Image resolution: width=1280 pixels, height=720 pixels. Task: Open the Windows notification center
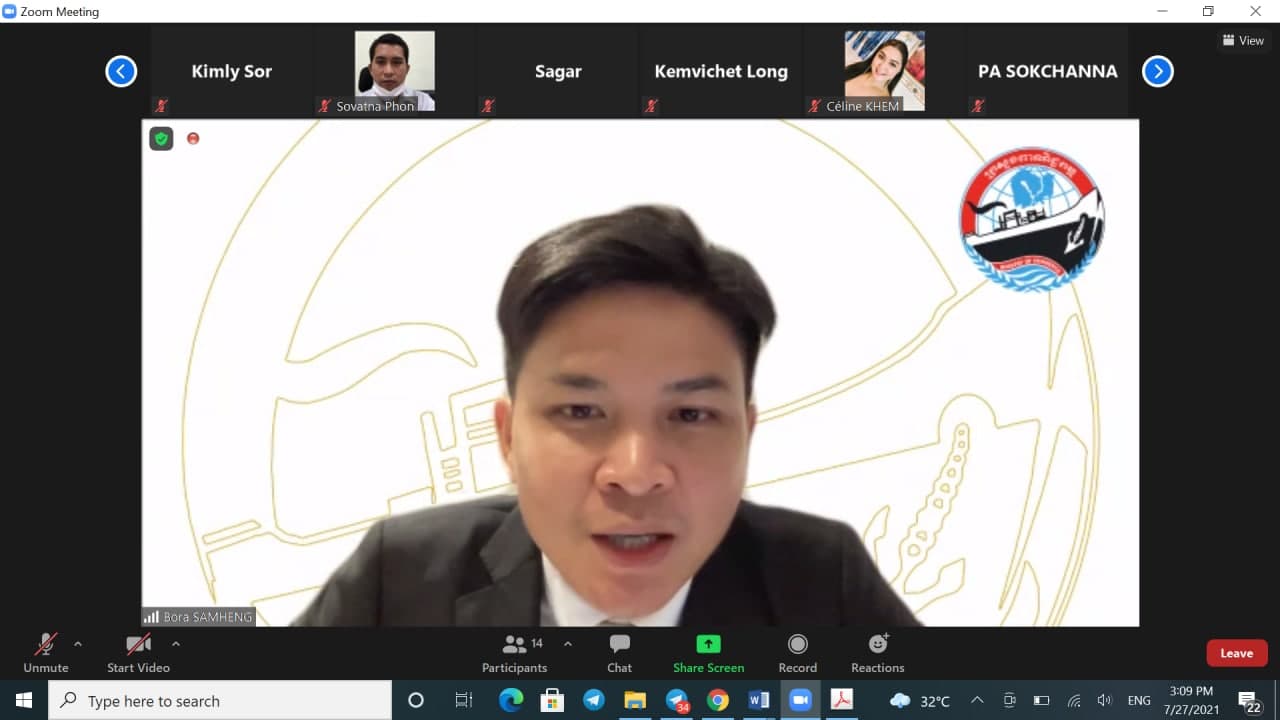pos(1250,700)
